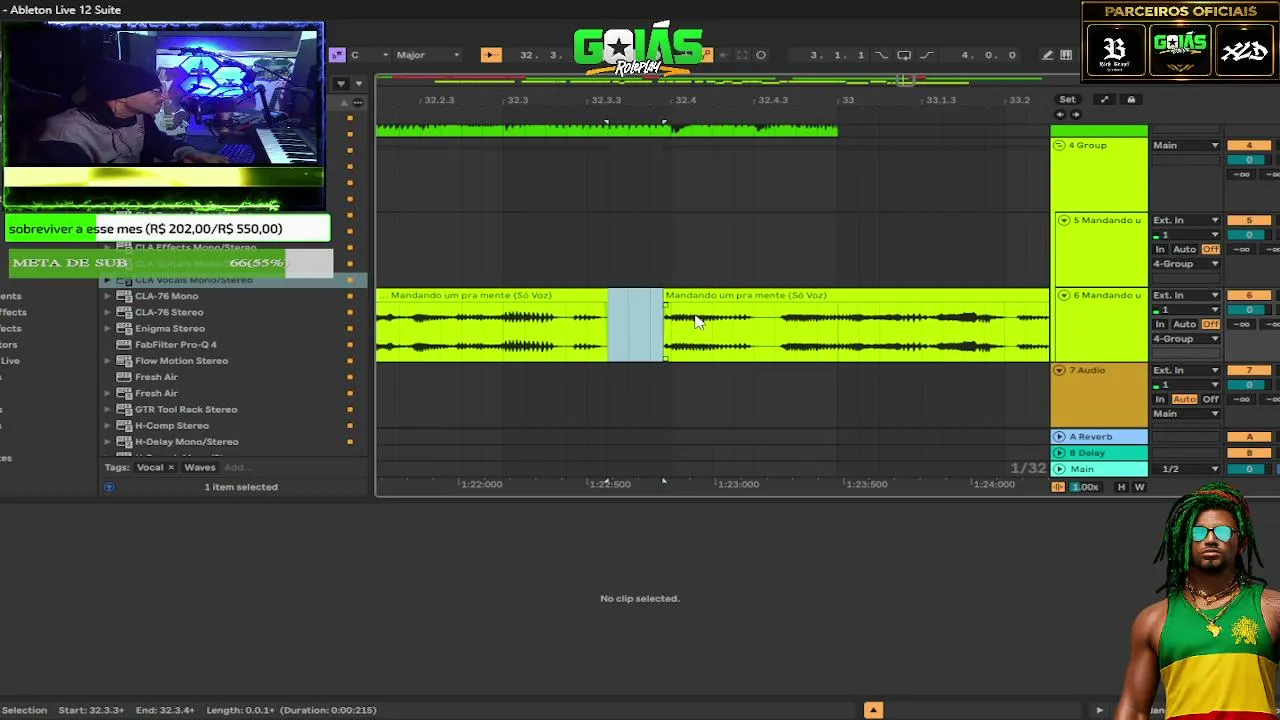Click the punch-in switch left of Loop
Image resolution: width=1280 pixels, height=720 pixels.
tap(880, 55)
